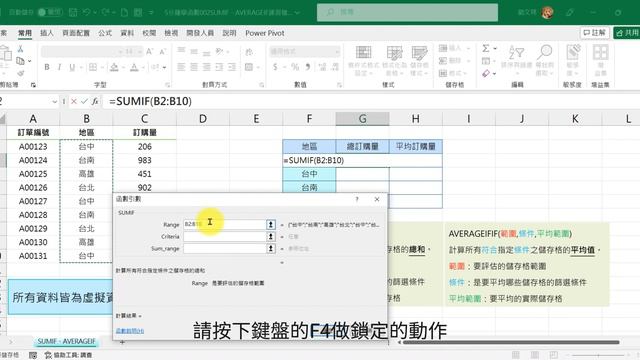Open the 開發人員 Developer ribbon tab
This screenshot has height=360, width=640.
click(200, 33)
